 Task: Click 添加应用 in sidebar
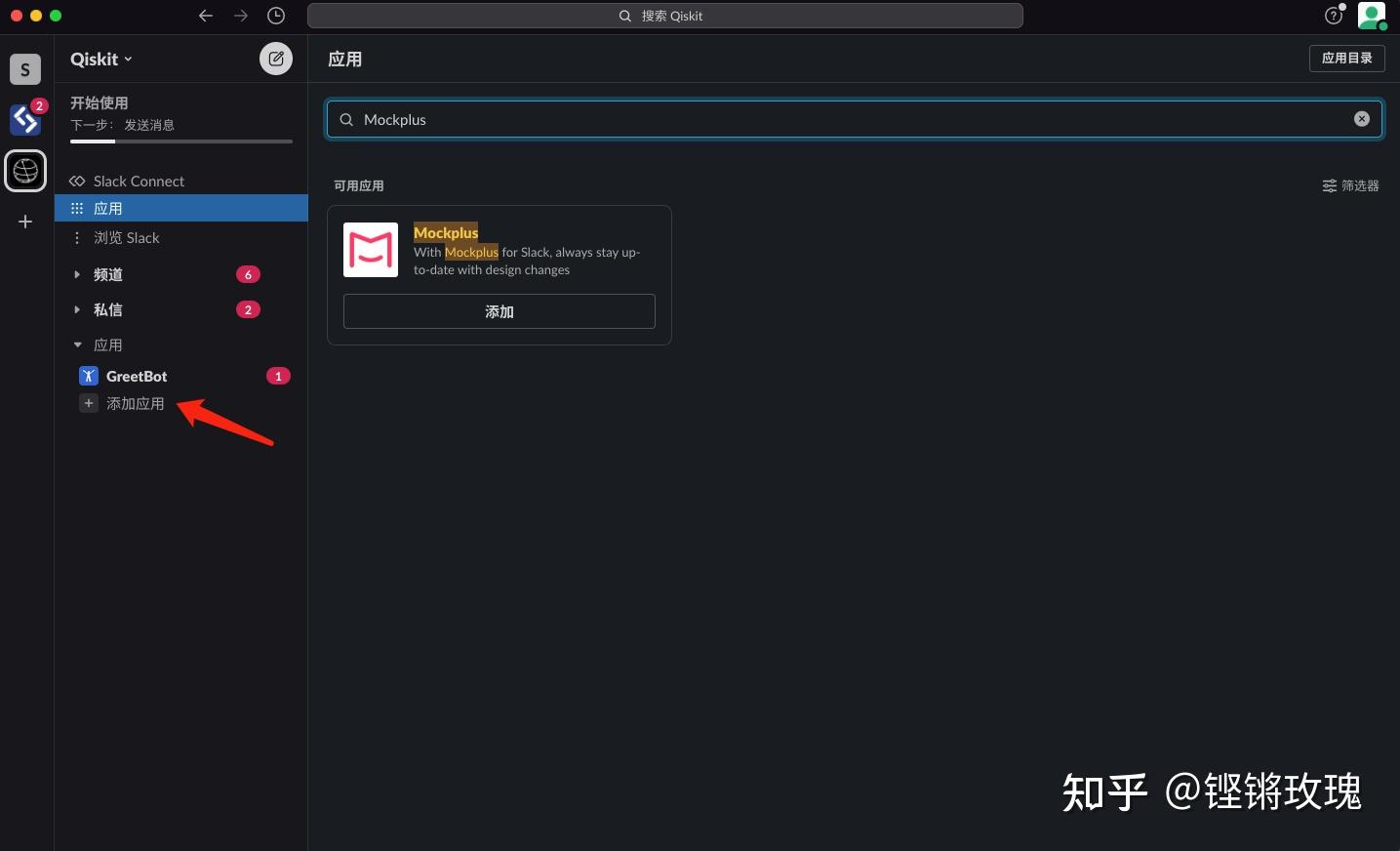pyautogui.click(x=135, y=403)
